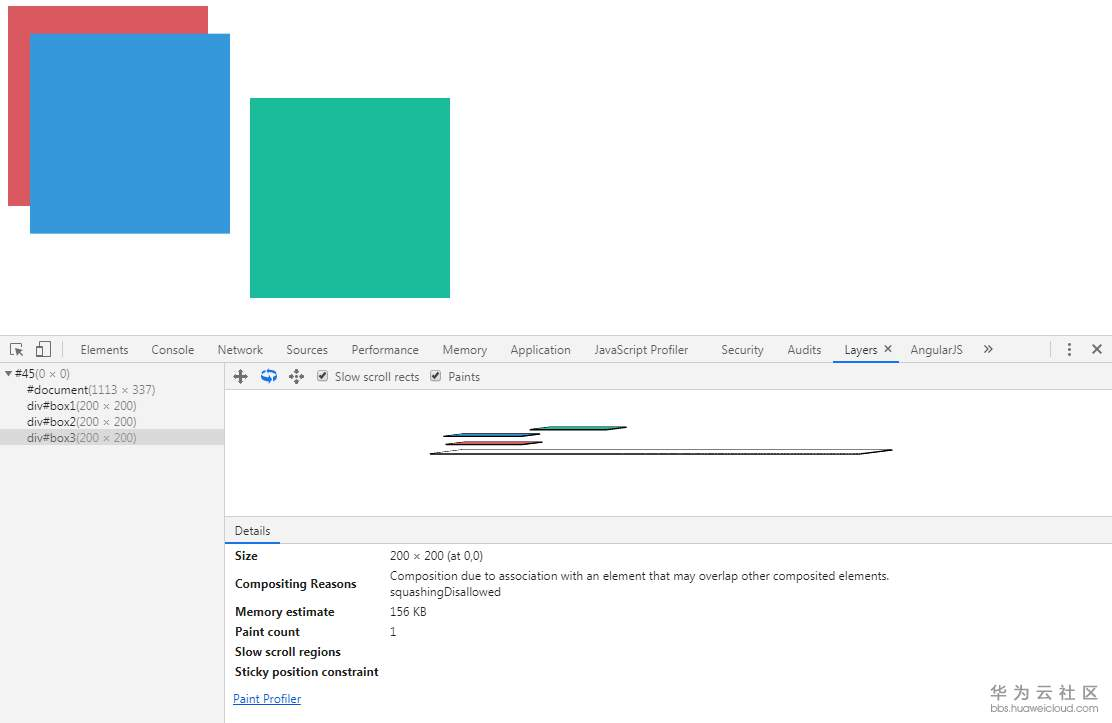Toggle the Slow scroll rects checkbox
Screen dimensions: 1112x723
coord(323,376)
